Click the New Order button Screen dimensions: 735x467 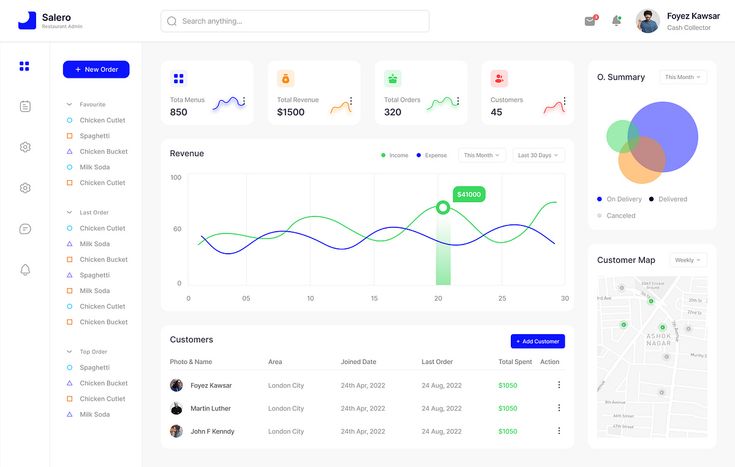pos(96,69)
